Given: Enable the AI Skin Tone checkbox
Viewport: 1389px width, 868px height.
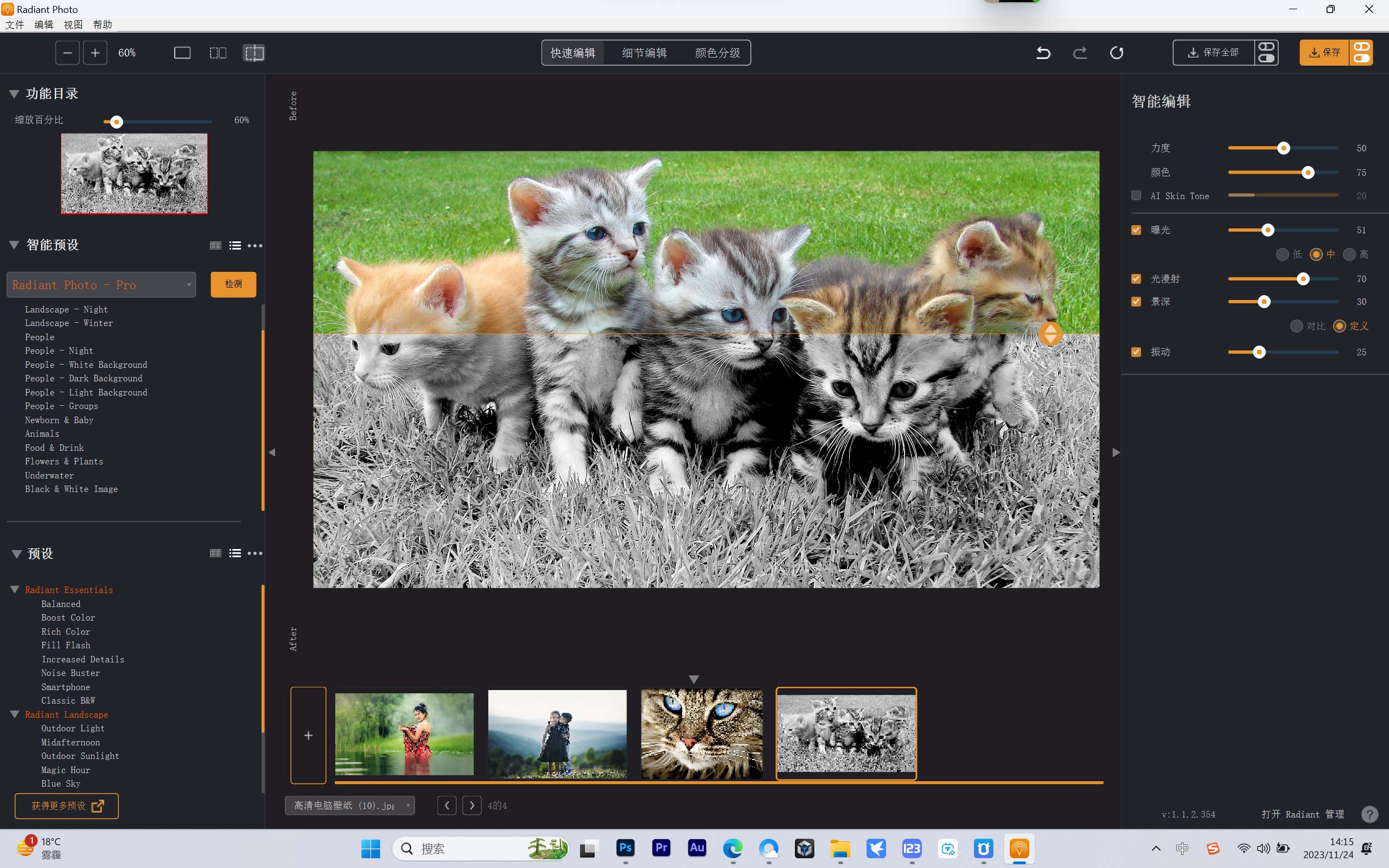Looking at the screenshot, I should point(1136,195).
